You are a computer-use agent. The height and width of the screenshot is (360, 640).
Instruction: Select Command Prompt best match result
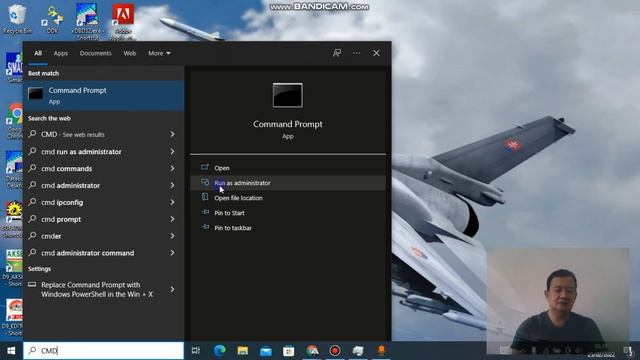tap(104, 95)
